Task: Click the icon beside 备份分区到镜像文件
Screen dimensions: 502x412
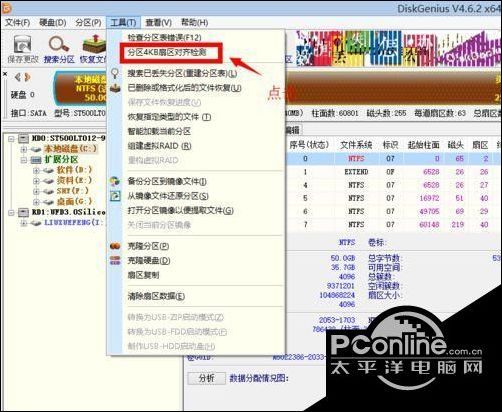Action: pyautogui.click(x=115, y=181)
